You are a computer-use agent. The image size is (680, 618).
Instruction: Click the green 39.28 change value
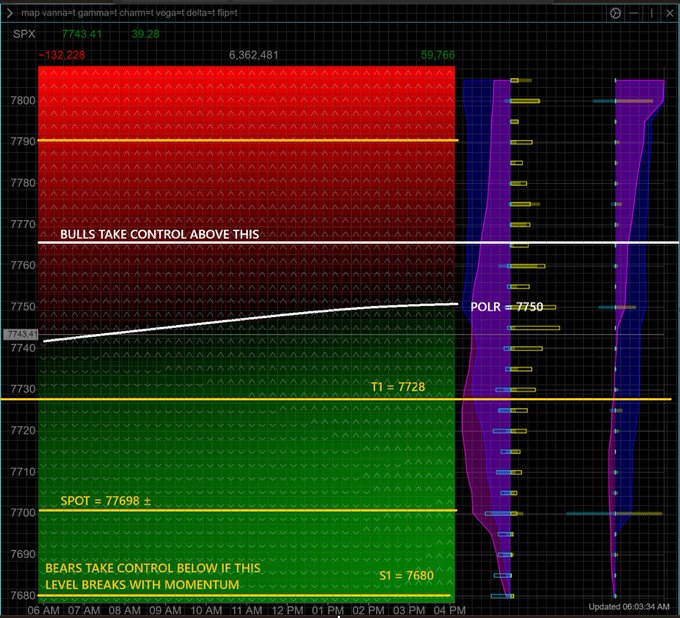pyautogui.click(x=145, y=34)
